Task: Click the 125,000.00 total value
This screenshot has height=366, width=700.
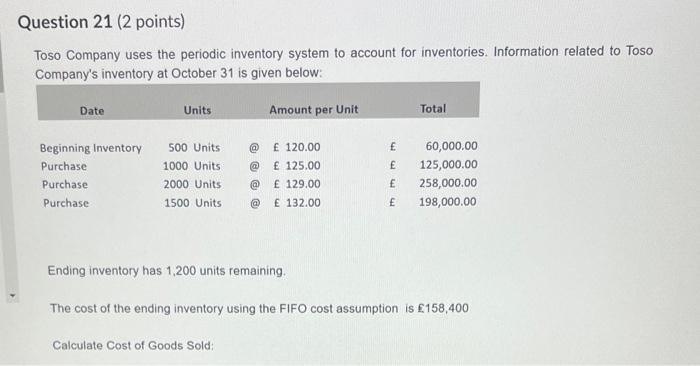Action: [448, 164]
